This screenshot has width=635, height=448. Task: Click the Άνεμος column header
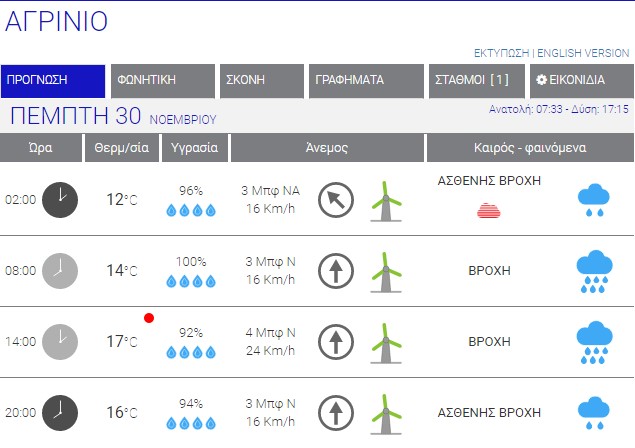326,148
